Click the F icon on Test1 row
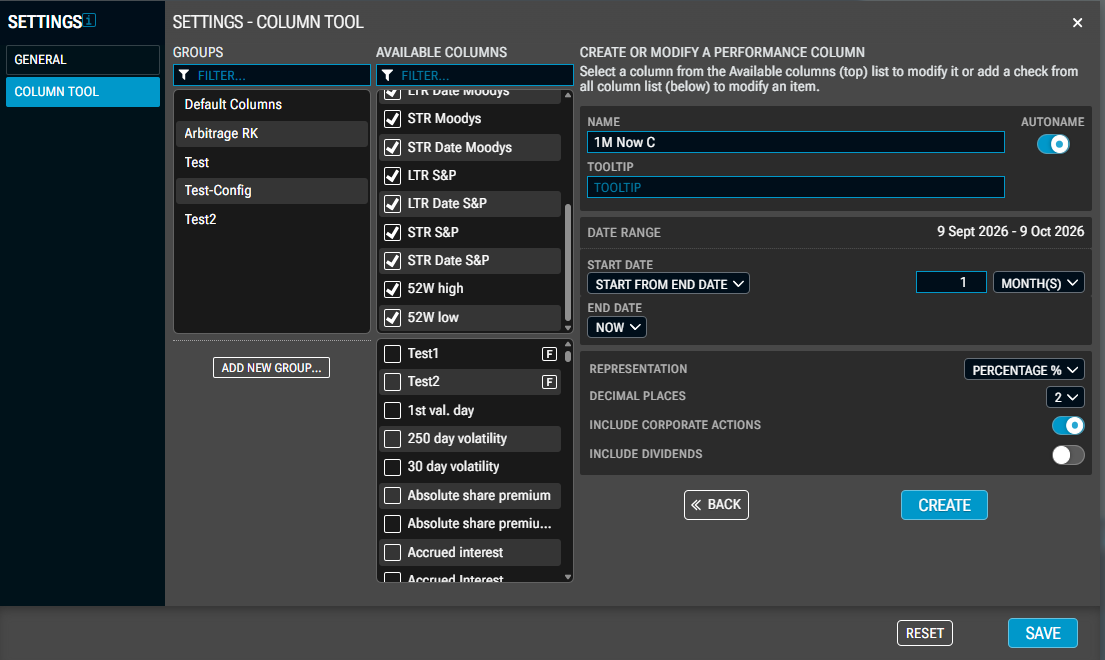The image size is (1105, 660). tap(549, 354)
